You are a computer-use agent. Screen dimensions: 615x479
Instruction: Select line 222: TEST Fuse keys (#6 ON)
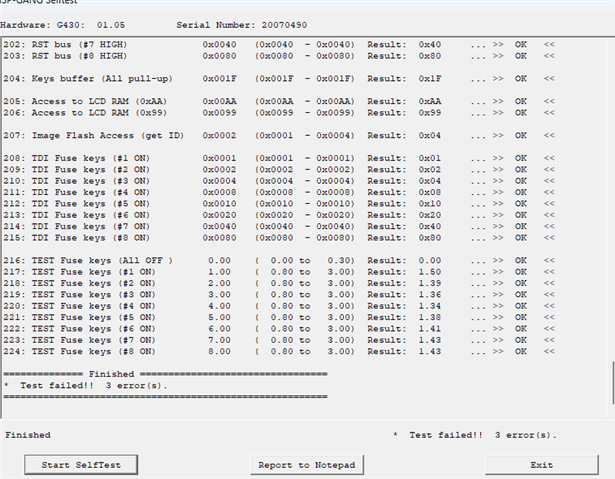pos(279,329)
